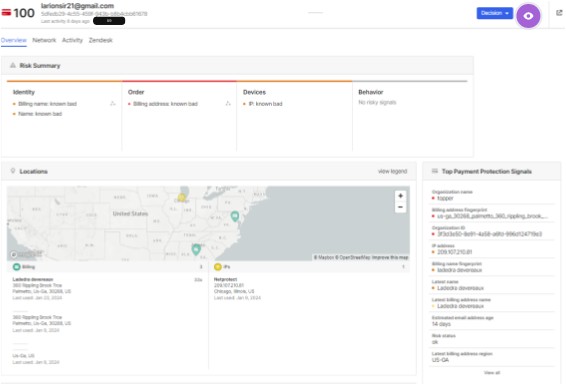Screen dimensions: 566x384
Task: Click the green marker near the East Coast
Action: tap(235, 216)
